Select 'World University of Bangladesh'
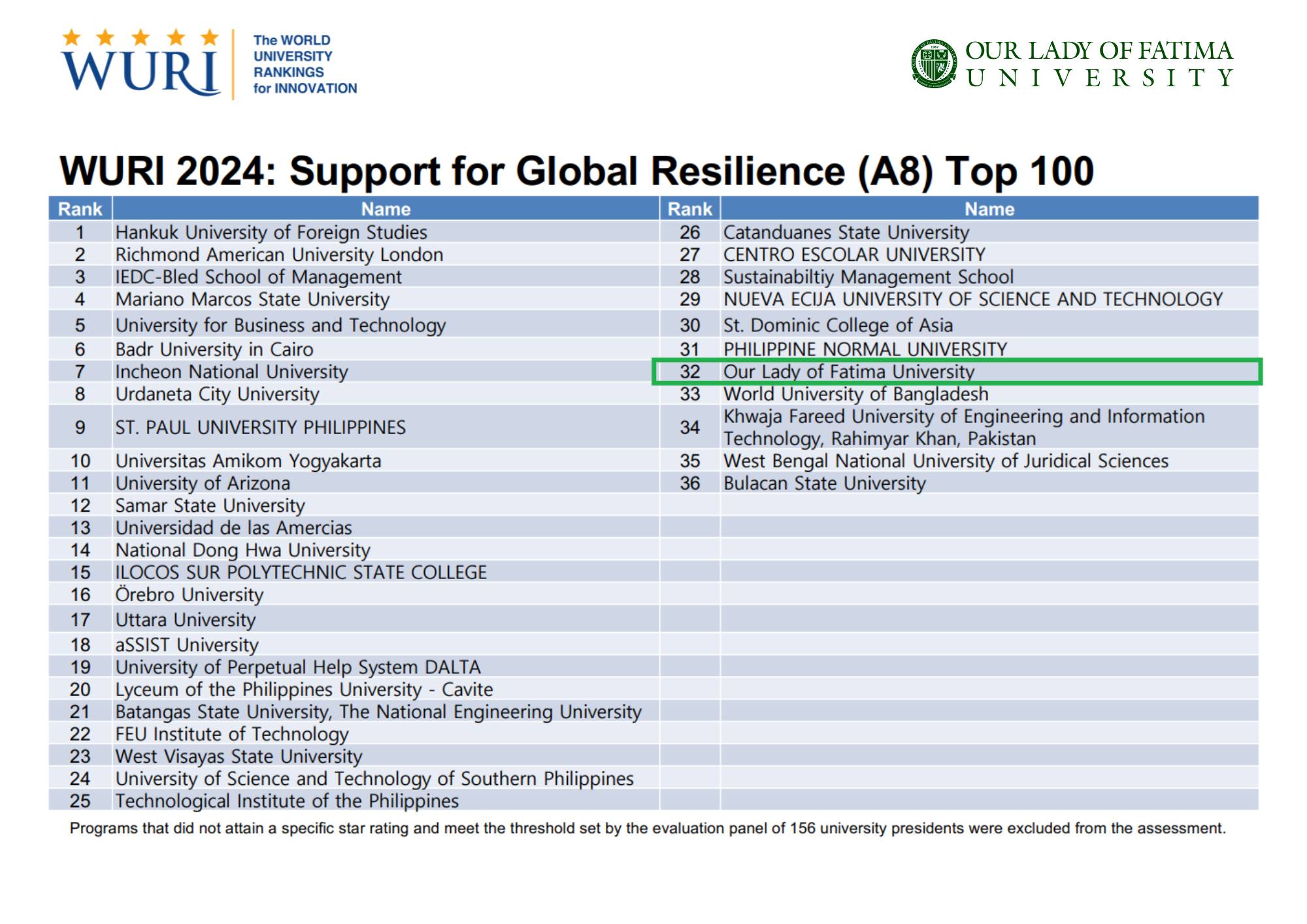This screenshot has width=1307, height=924. [855, 394]
